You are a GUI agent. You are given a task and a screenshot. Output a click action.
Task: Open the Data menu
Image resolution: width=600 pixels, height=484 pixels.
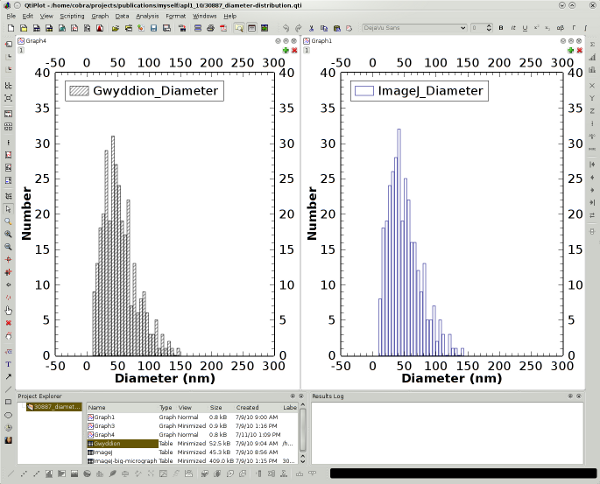coord(122,16)
